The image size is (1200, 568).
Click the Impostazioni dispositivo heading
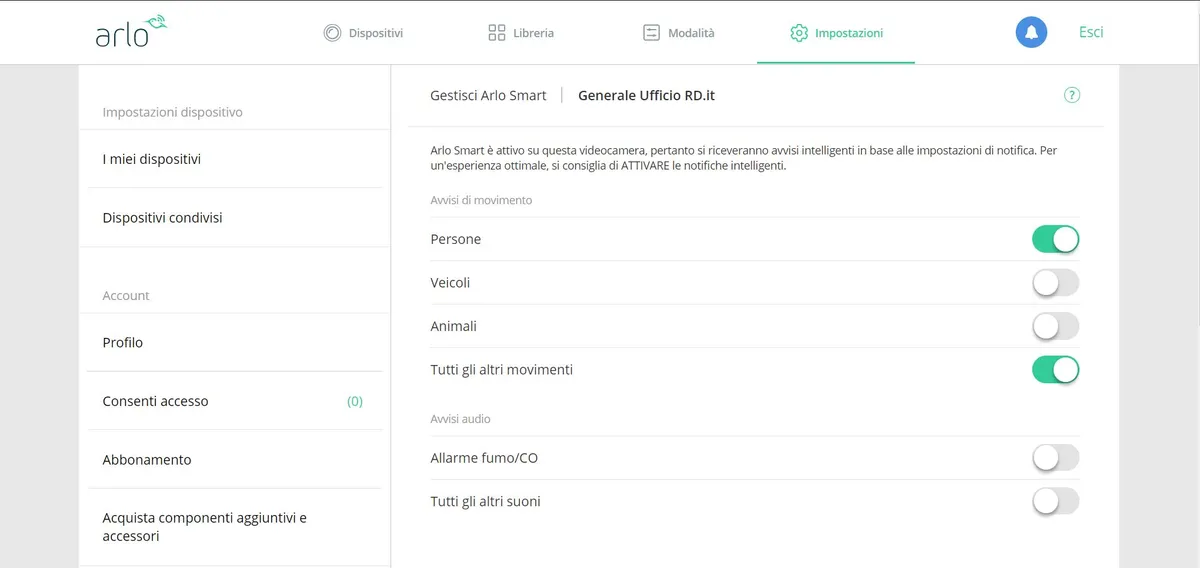pyautogui.click(x=172, y=112)
